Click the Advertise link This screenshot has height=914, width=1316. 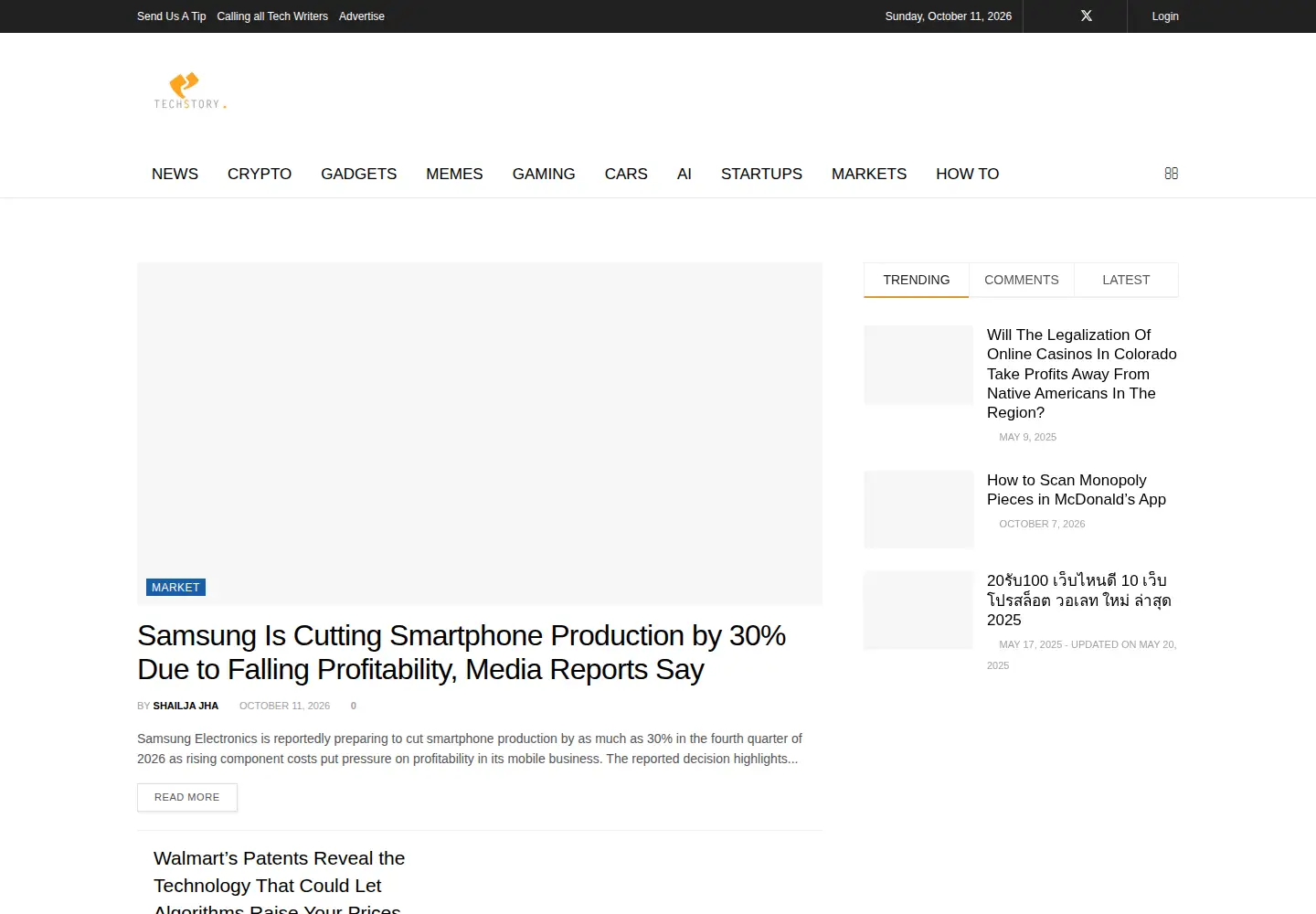pos(362,16)
